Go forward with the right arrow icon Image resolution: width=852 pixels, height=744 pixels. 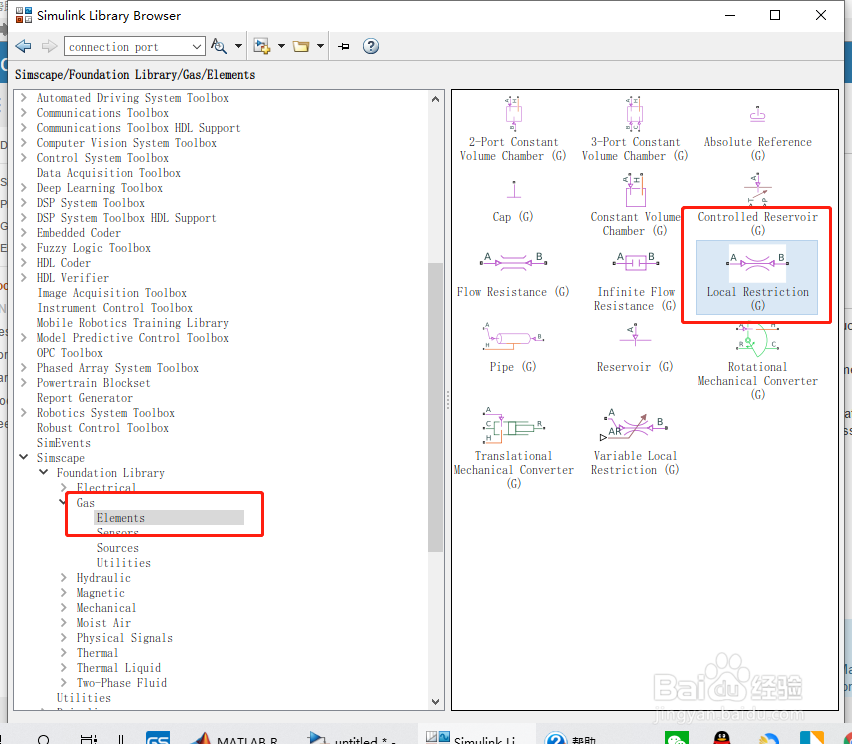point(49,46)
